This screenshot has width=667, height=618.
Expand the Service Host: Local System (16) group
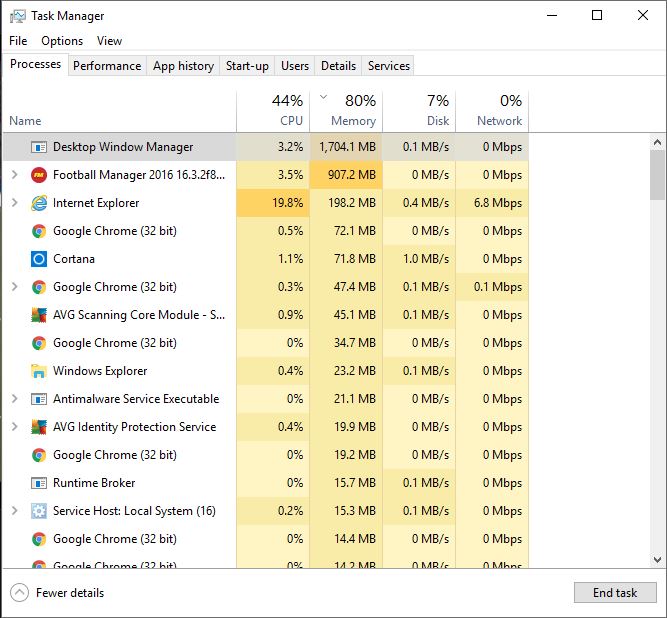click(14, 510)
